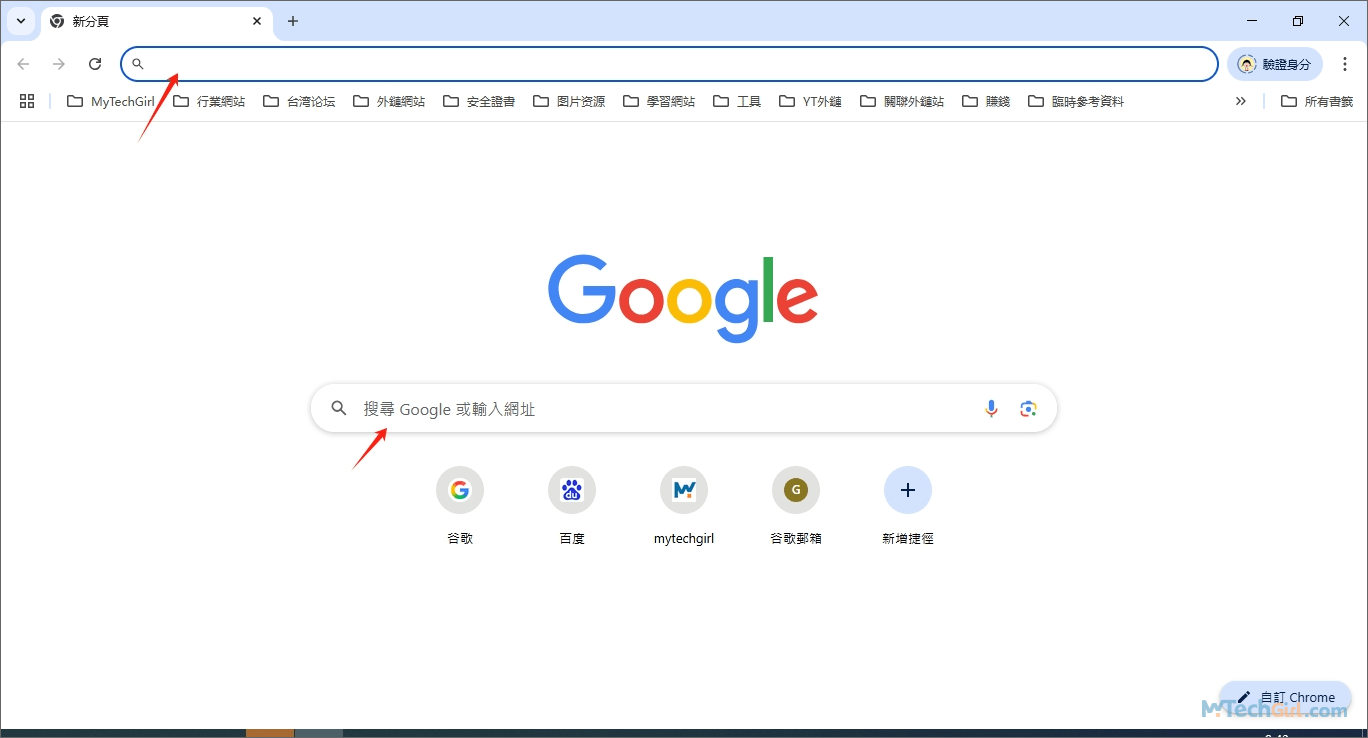Reload the current page
The height and width of the screenshot is (738, 1368).
pyautogui.click(x=95, y=63)
